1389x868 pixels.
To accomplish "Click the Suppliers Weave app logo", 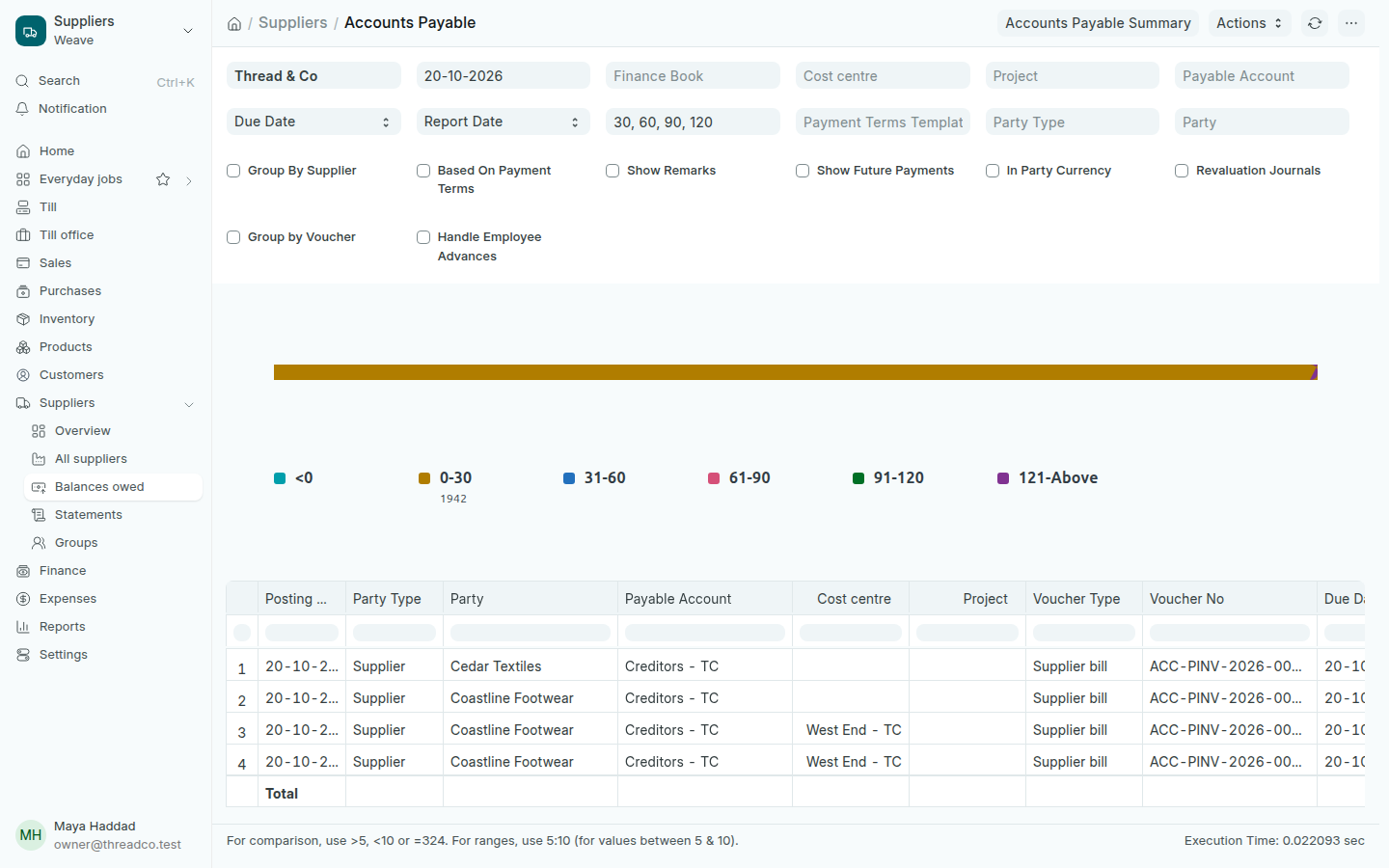I will pyautogui.click(x=30, y=31).
